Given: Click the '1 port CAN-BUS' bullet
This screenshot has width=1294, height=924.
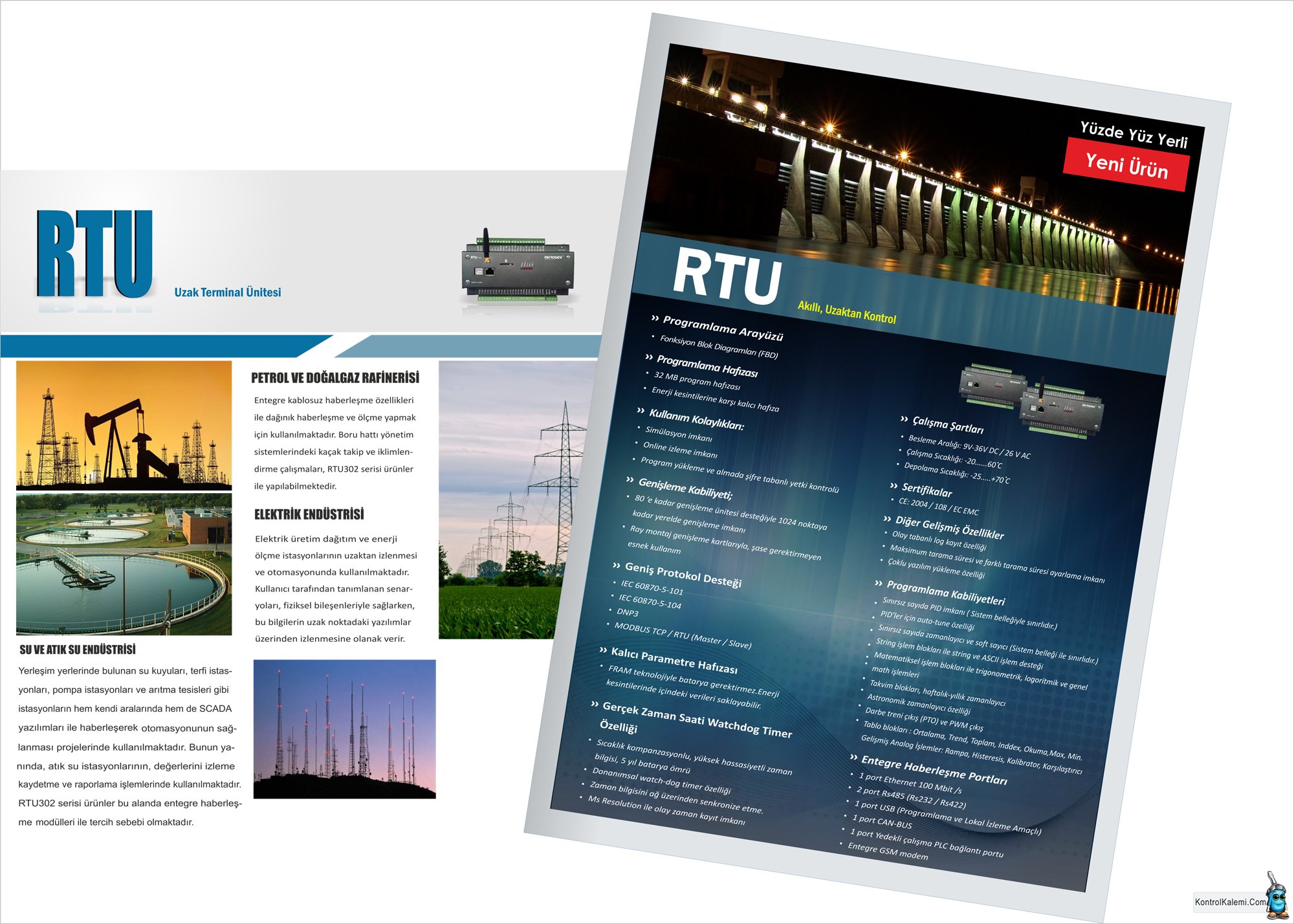Looking at the screenshot, I should 881,822.
